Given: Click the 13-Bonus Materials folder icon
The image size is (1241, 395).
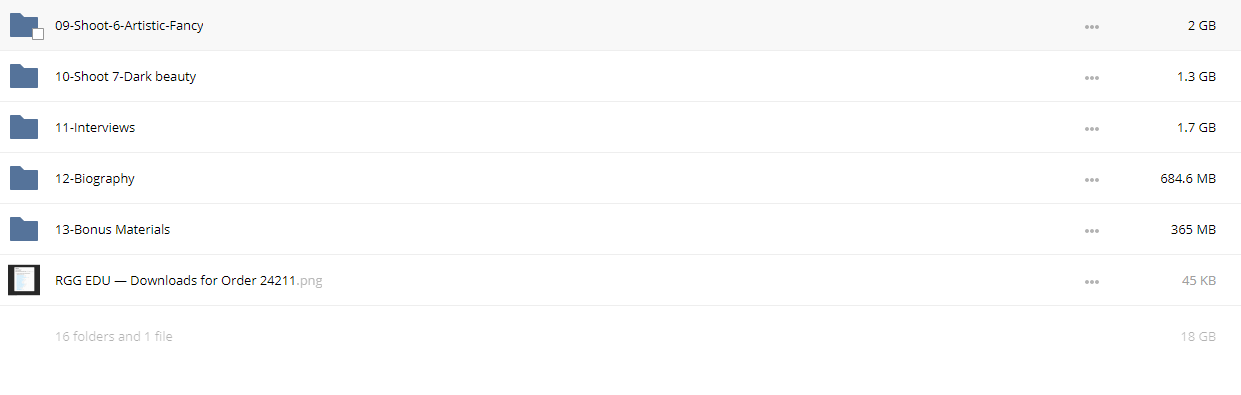Looking at the screenshot, I should point(24,229).
